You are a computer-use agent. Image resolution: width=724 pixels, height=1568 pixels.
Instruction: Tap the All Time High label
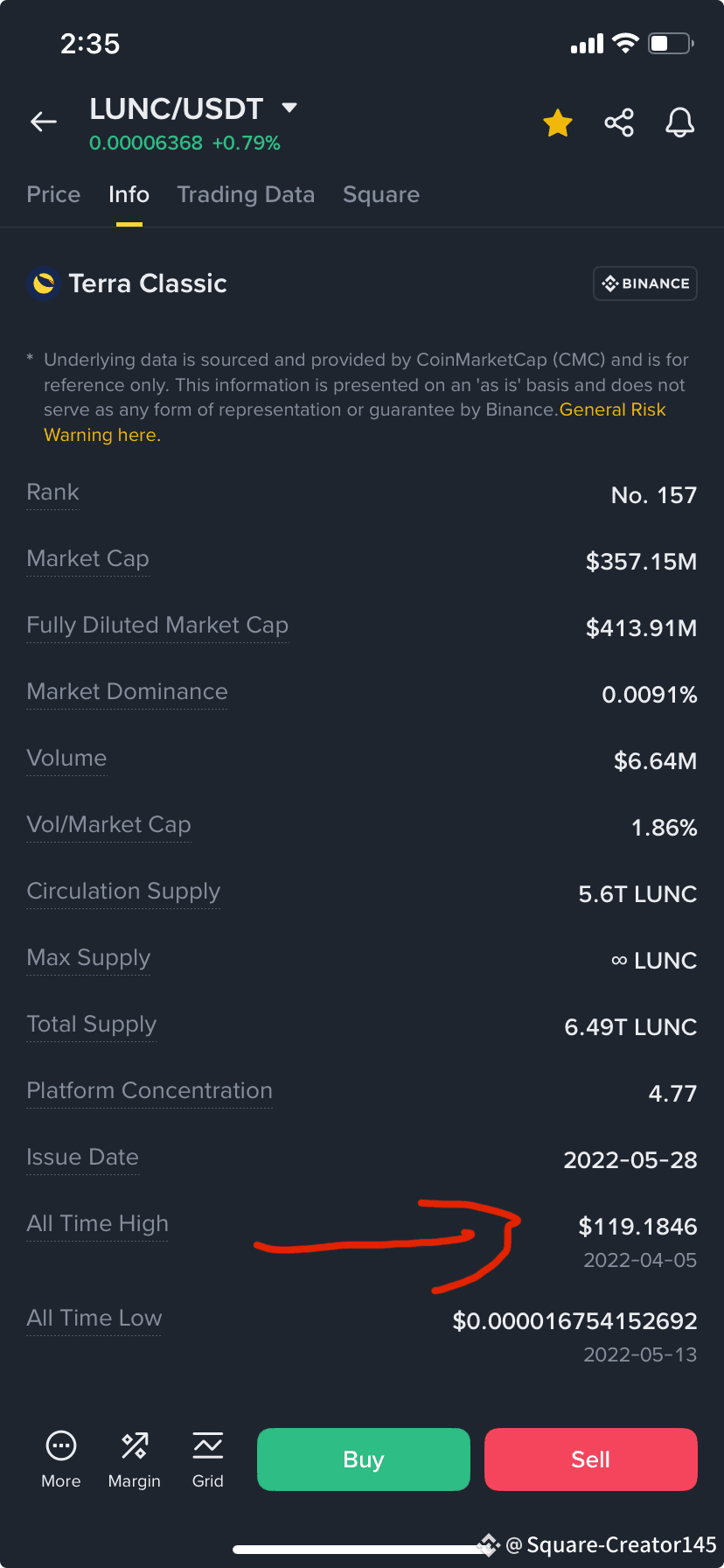point(97,1223)
